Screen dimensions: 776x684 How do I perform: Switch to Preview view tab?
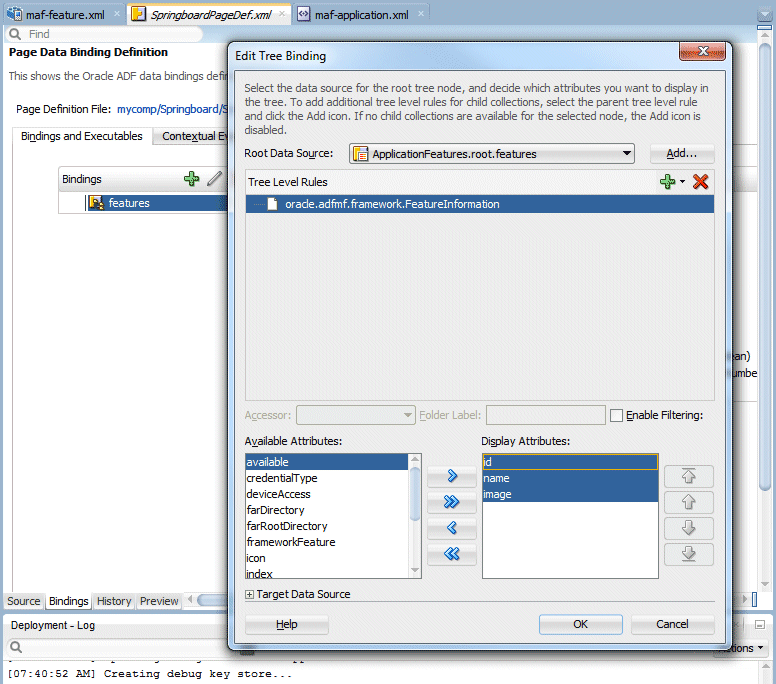(x=159, y=601)
